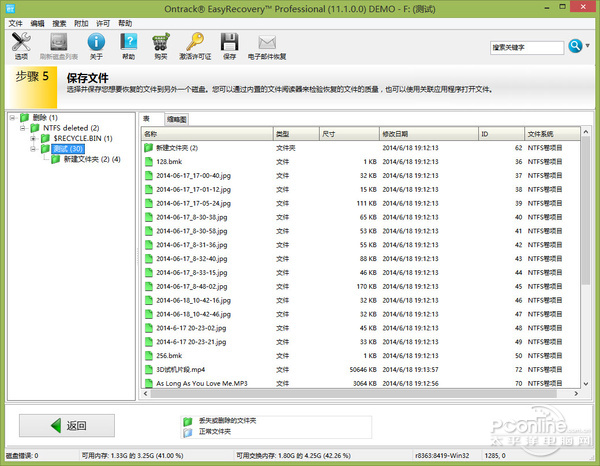Select 新建文件夹 (2) (4) tree item
Image resolution: width=600 pixels, height=466 pixels.
(92, 159)
